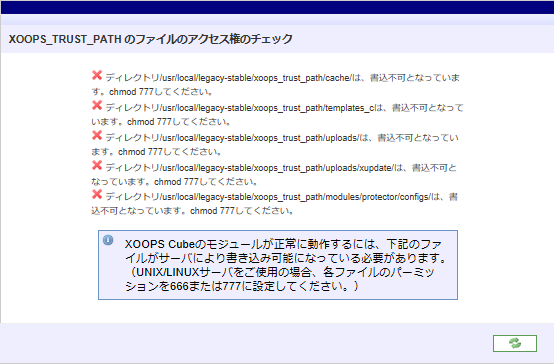This screenshot has width=554, height=364.
Task: Click the xoops_trust_path/cache/ error message
Action: 276,84
